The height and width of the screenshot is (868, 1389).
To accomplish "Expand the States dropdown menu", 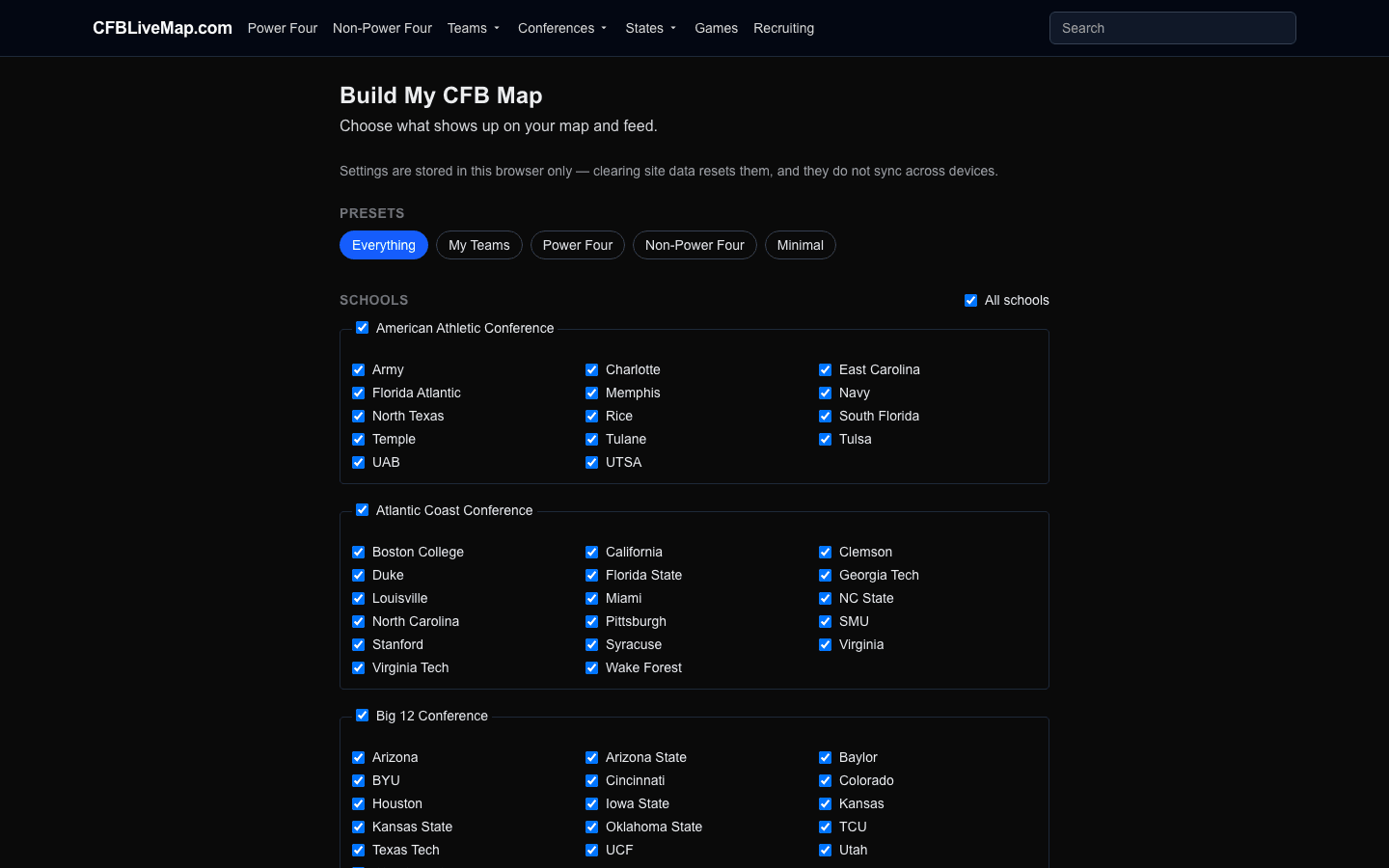I will (x=652, y=28).
